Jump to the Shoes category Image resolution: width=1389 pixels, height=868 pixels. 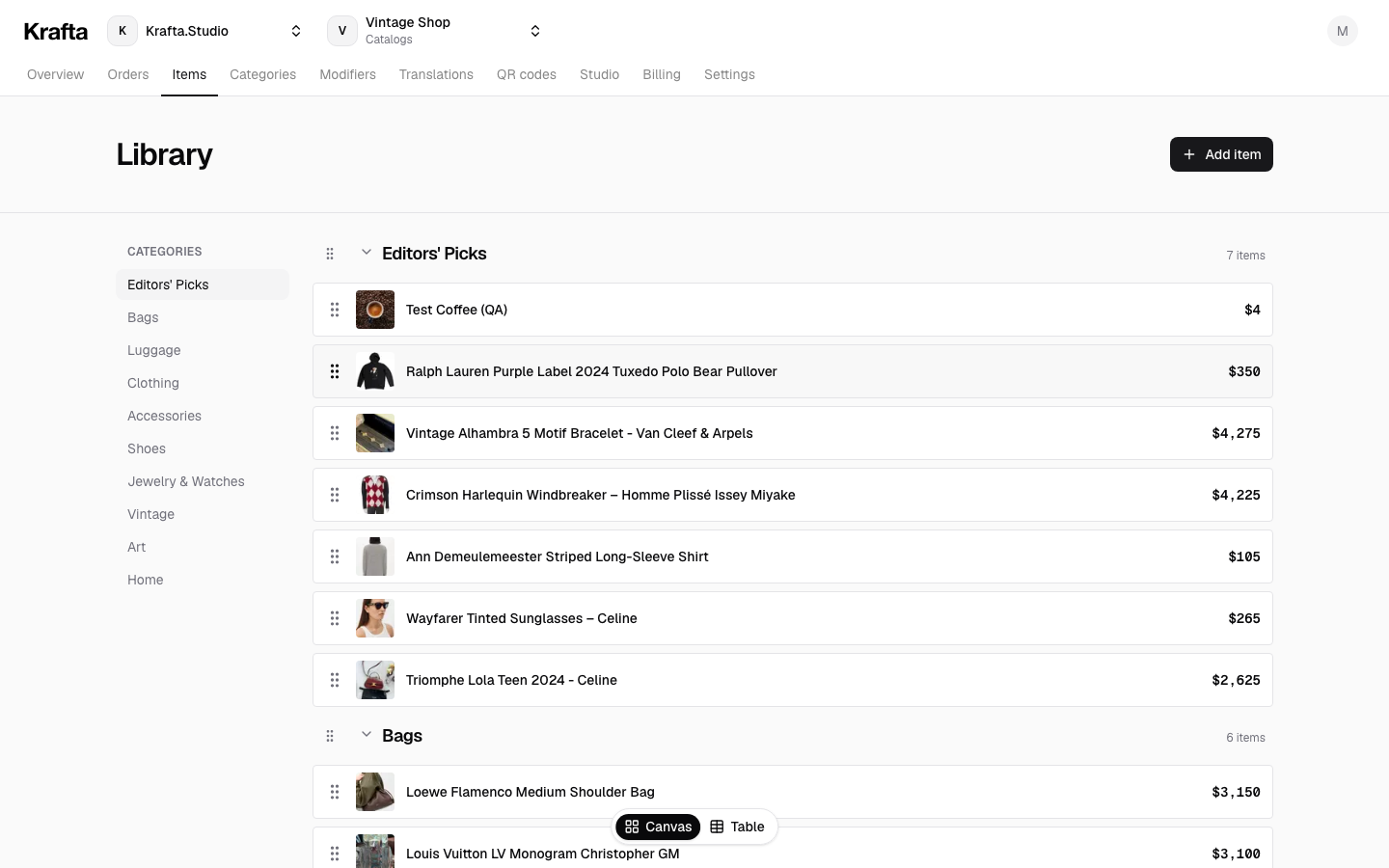click(x=203, y=448)
